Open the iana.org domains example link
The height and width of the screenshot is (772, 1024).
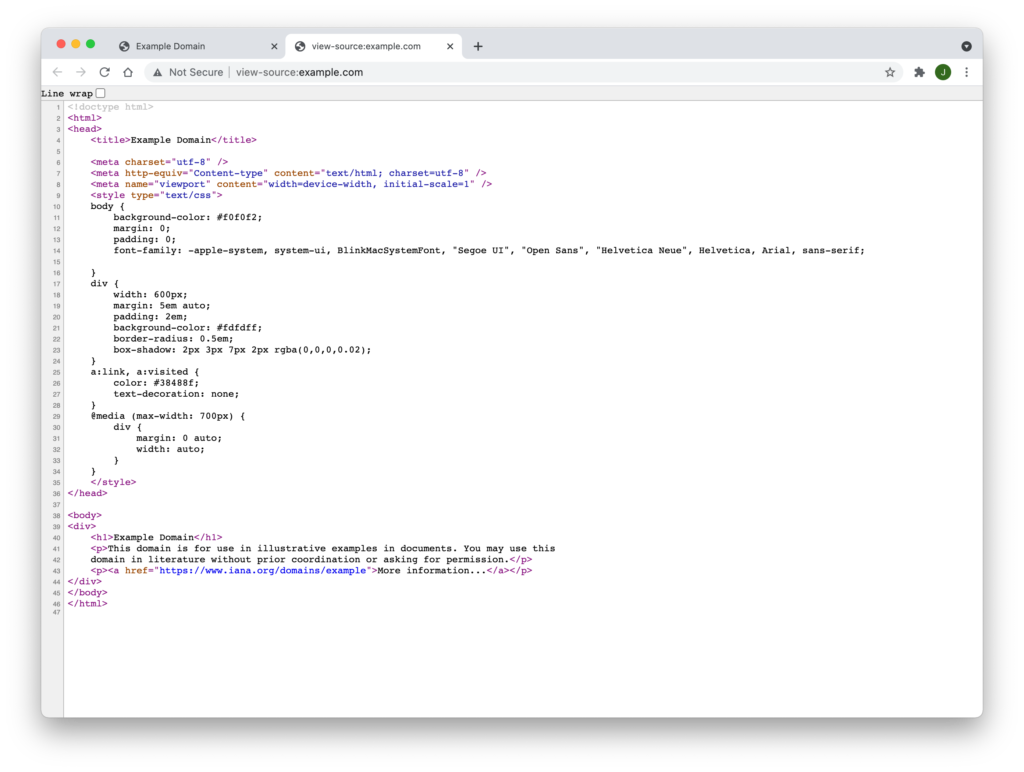click(x=263, y=570)
